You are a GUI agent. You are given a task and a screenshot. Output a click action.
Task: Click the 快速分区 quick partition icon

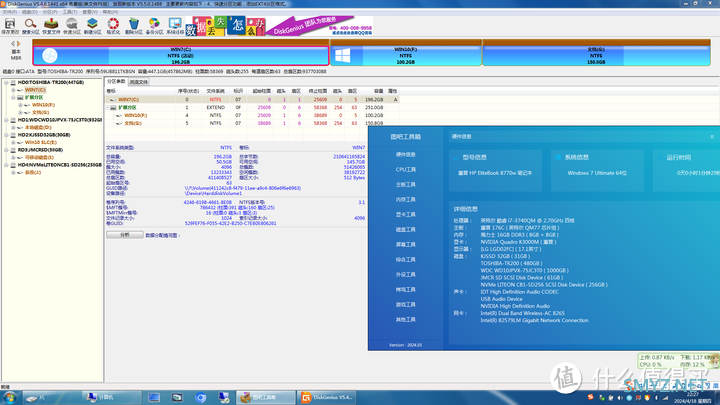[72, 26]
